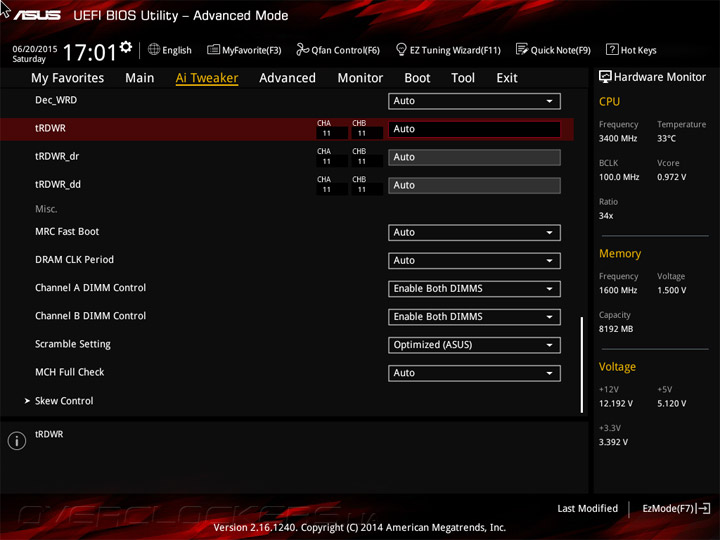The height and width of the screenshot is (540, 720).
Task: Click the Vcore 0.972 V value
Action: point(671,177)
